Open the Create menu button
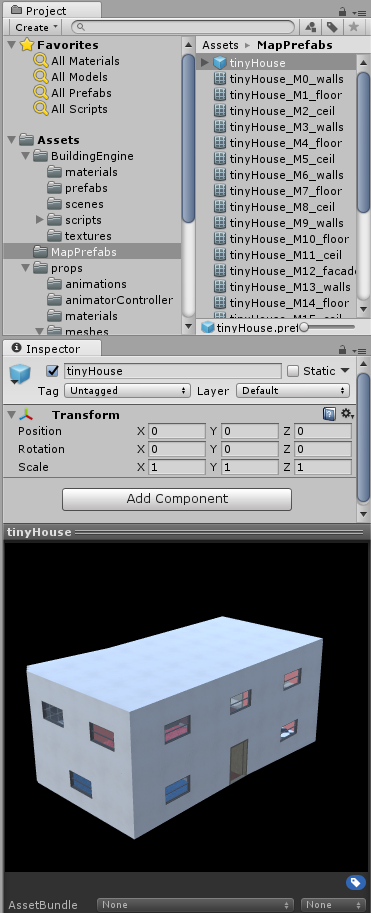 coord(37,27)
